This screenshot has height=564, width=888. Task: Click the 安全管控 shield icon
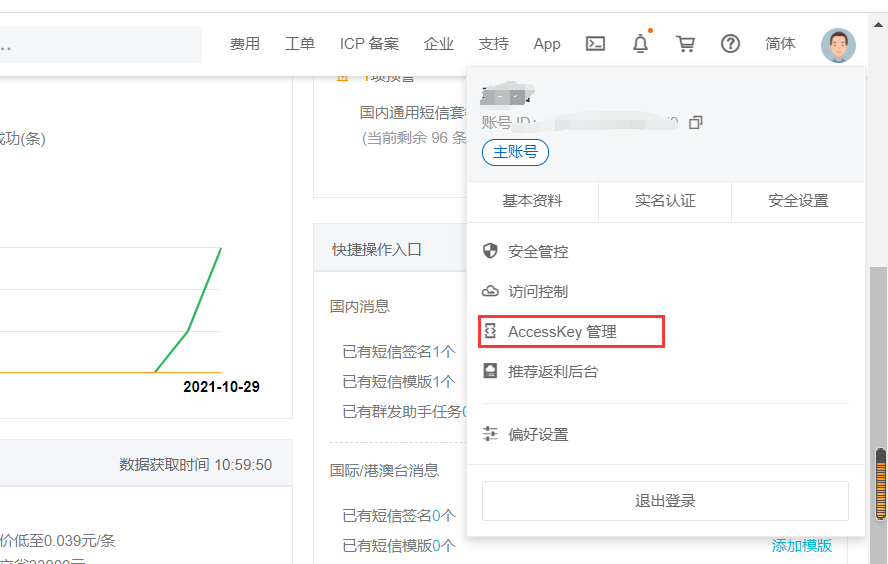pyautogui.click(x=490, y=251)
